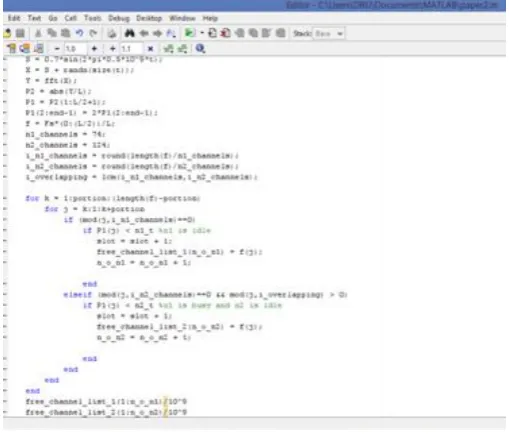This screenshot has width=509, height=434.
Task: Click the 'for j = k:1:k+portion' line
Action: pos(95,209)
